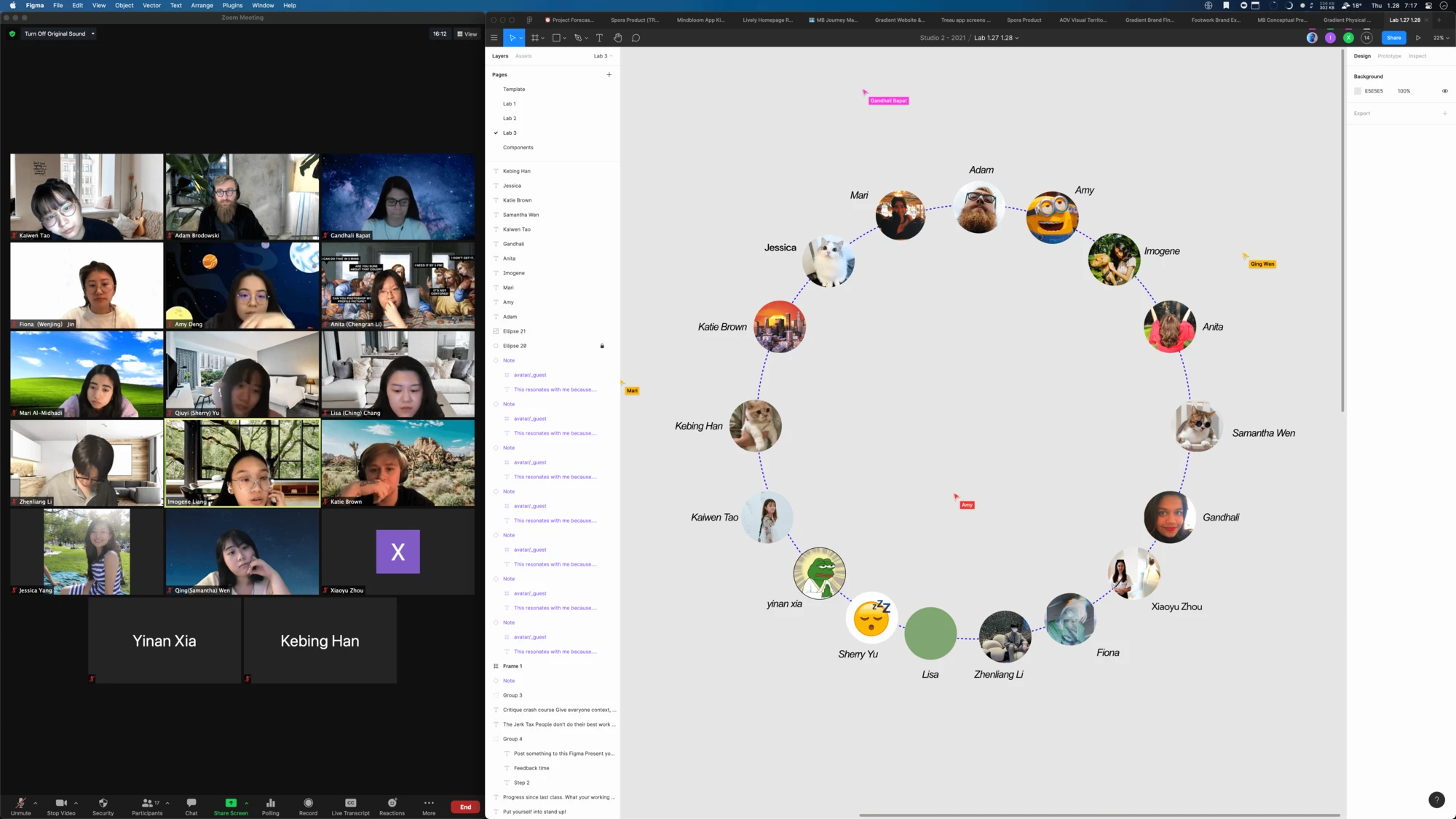Open Frame tool options dropdown arrow
Viewport: 1456px width, 819px height.
click(543, 39)
